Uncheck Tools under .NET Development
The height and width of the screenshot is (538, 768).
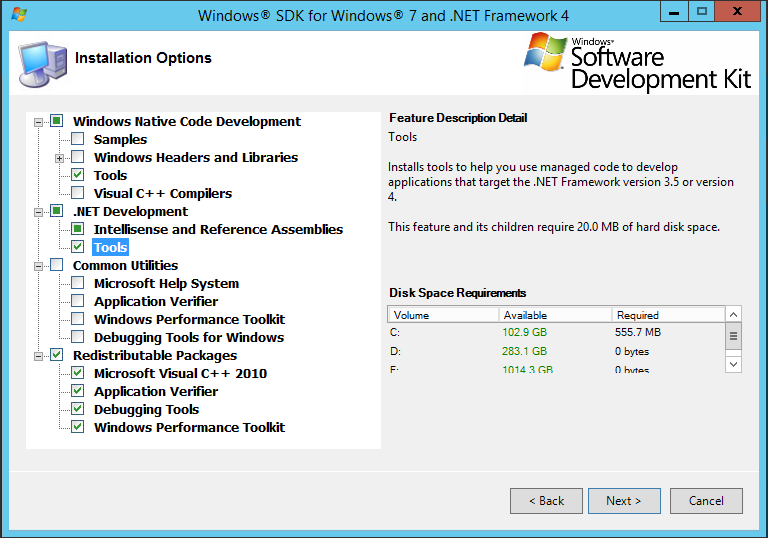pyautogui.click(x=78, y=246)
